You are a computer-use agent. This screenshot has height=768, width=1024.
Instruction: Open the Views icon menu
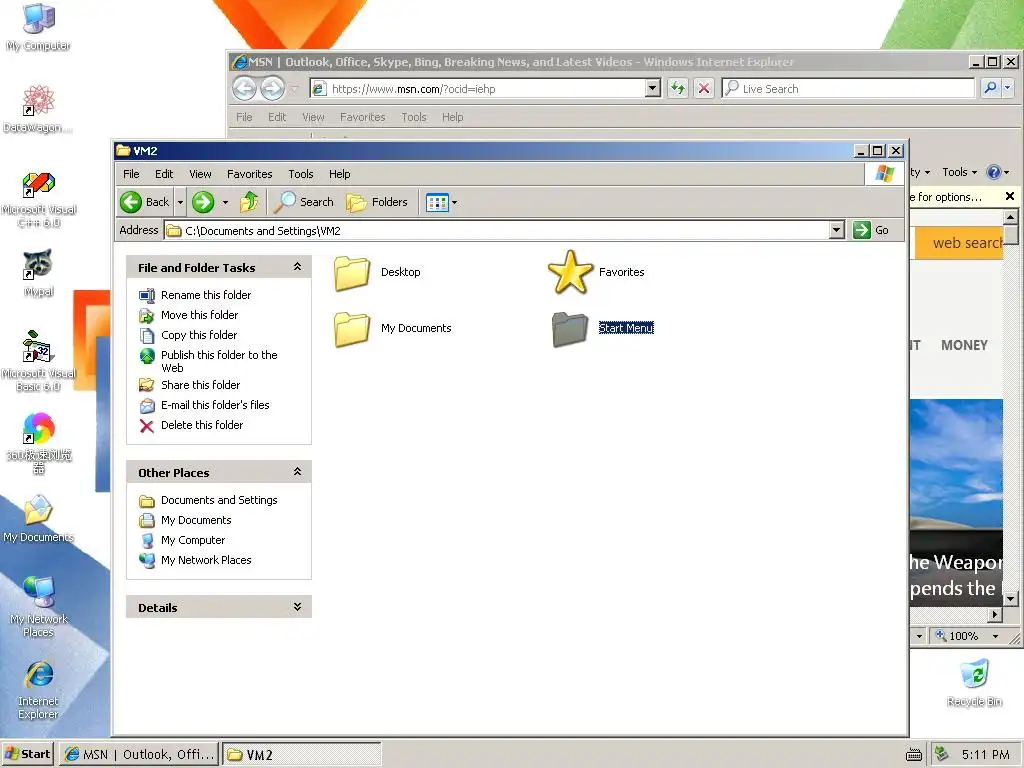(x=437, y=202)
